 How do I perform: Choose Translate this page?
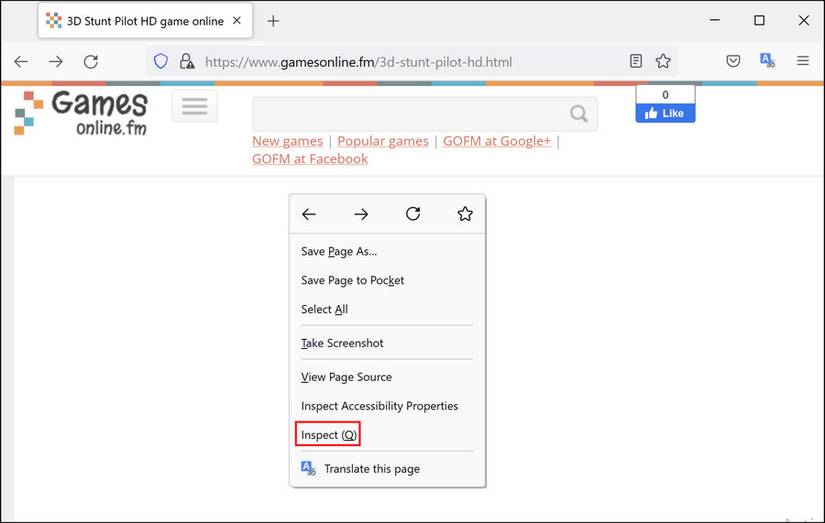point(387,469)
